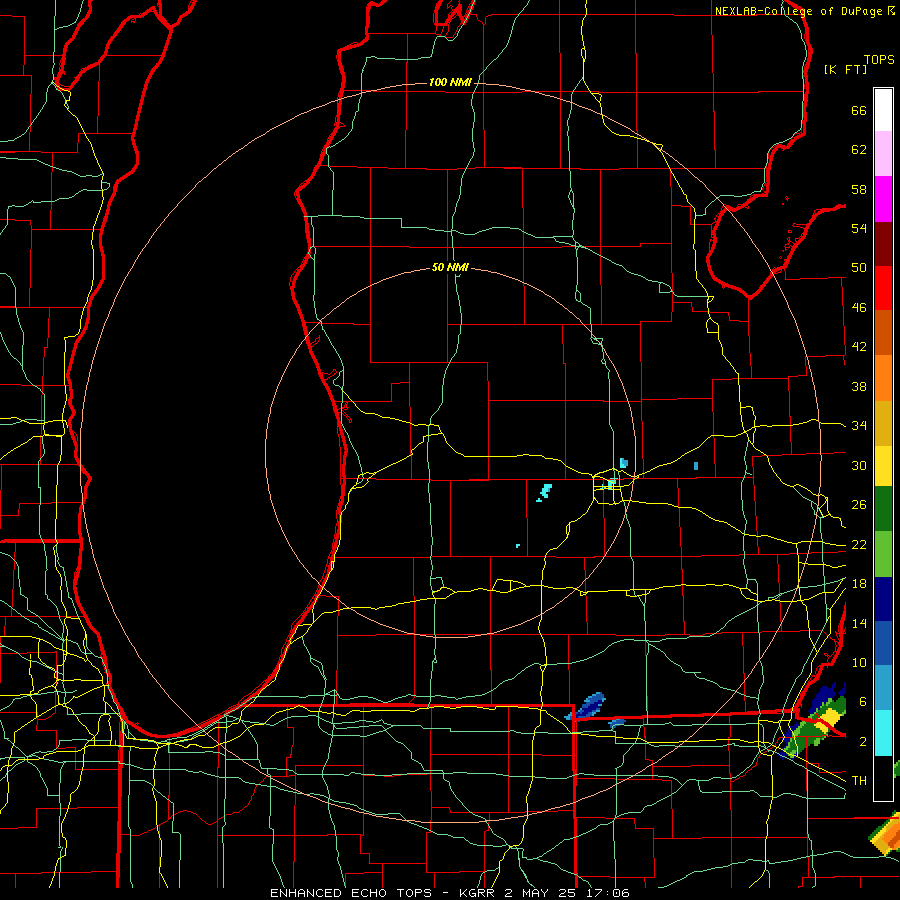This screenshot has height=900, width=900.
Task: Click the 34 value on the legend
Action: coord(859,426)
